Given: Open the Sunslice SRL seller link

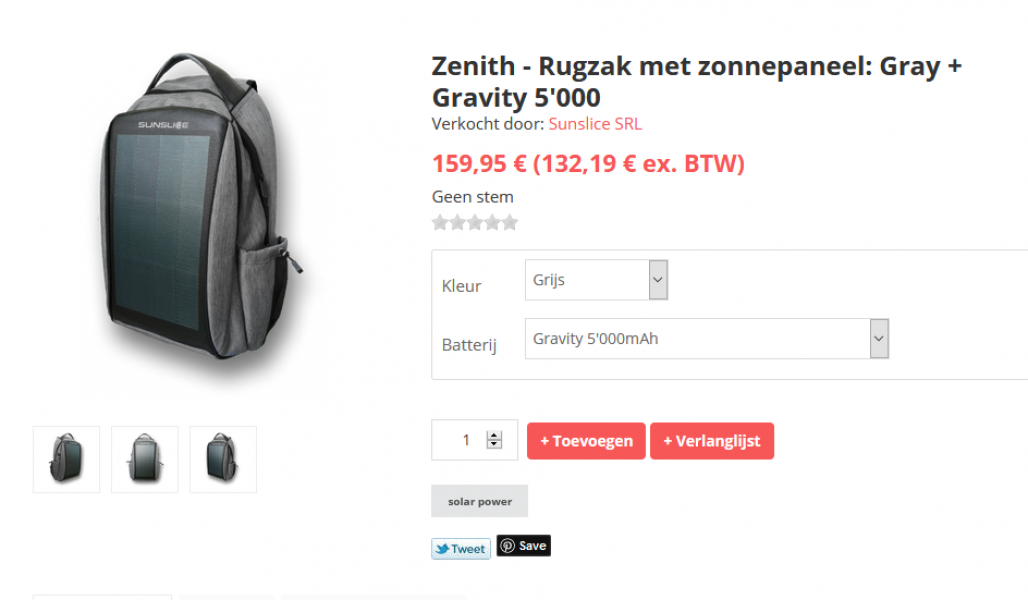Looking at the screenshot, I should [x=595, y=124].
